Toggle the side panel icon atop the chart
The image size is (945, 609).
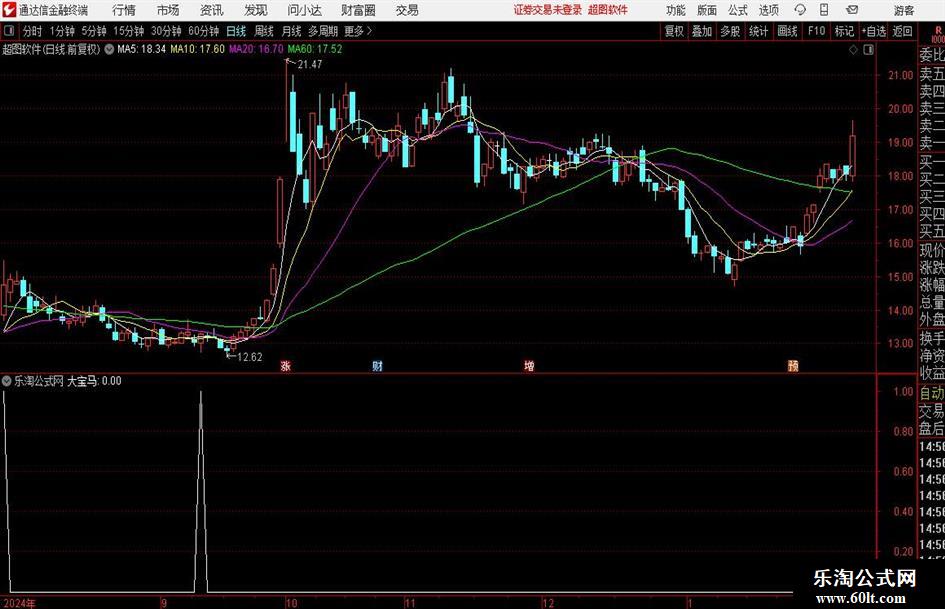[868, 50]
